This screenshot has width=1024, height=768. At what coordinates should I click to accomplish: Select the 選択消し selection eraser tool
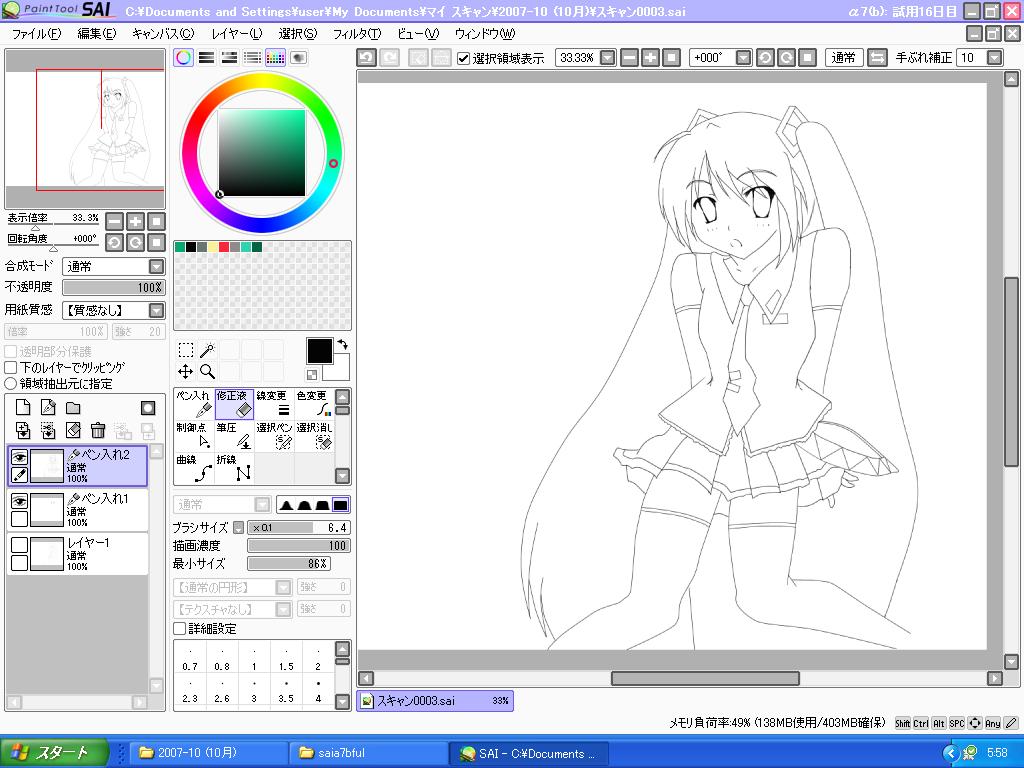pyautogui.click(x=313, y=436)
